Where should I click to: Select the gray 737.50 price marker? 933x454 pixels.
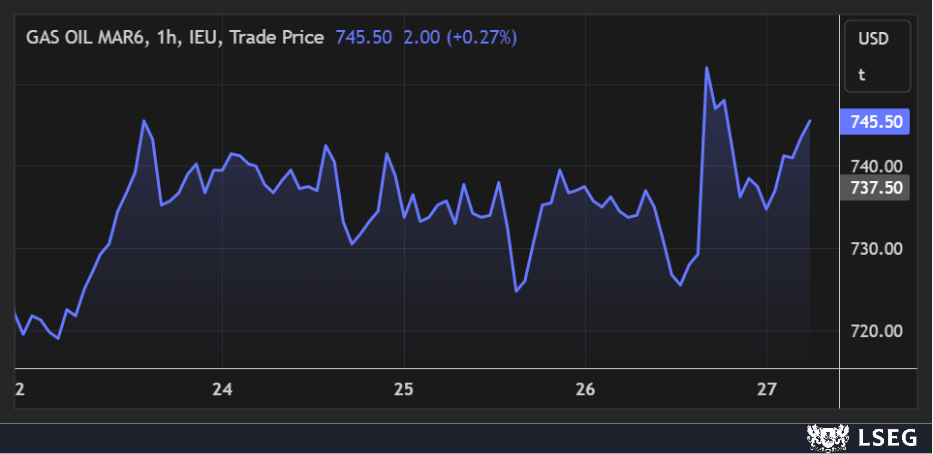coord(875,187)
